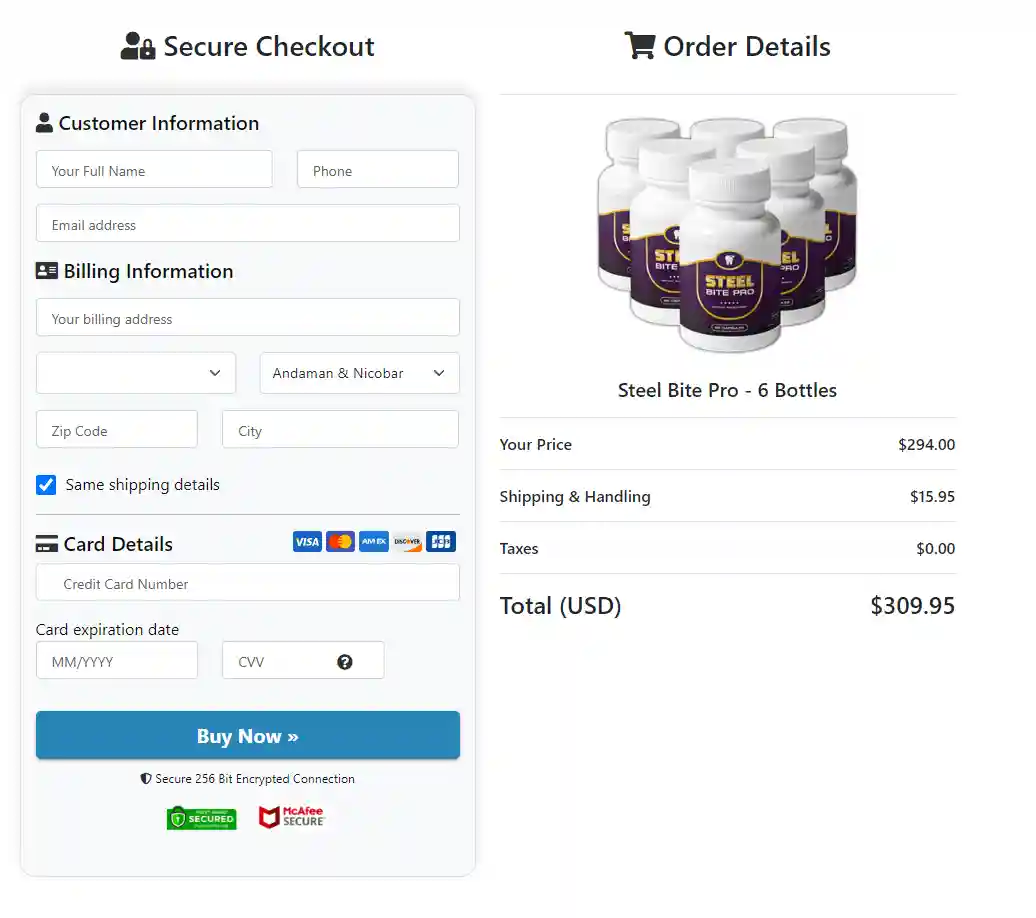Click the JCB card icon
The image size is (1036, 918).
click(441, 542)
